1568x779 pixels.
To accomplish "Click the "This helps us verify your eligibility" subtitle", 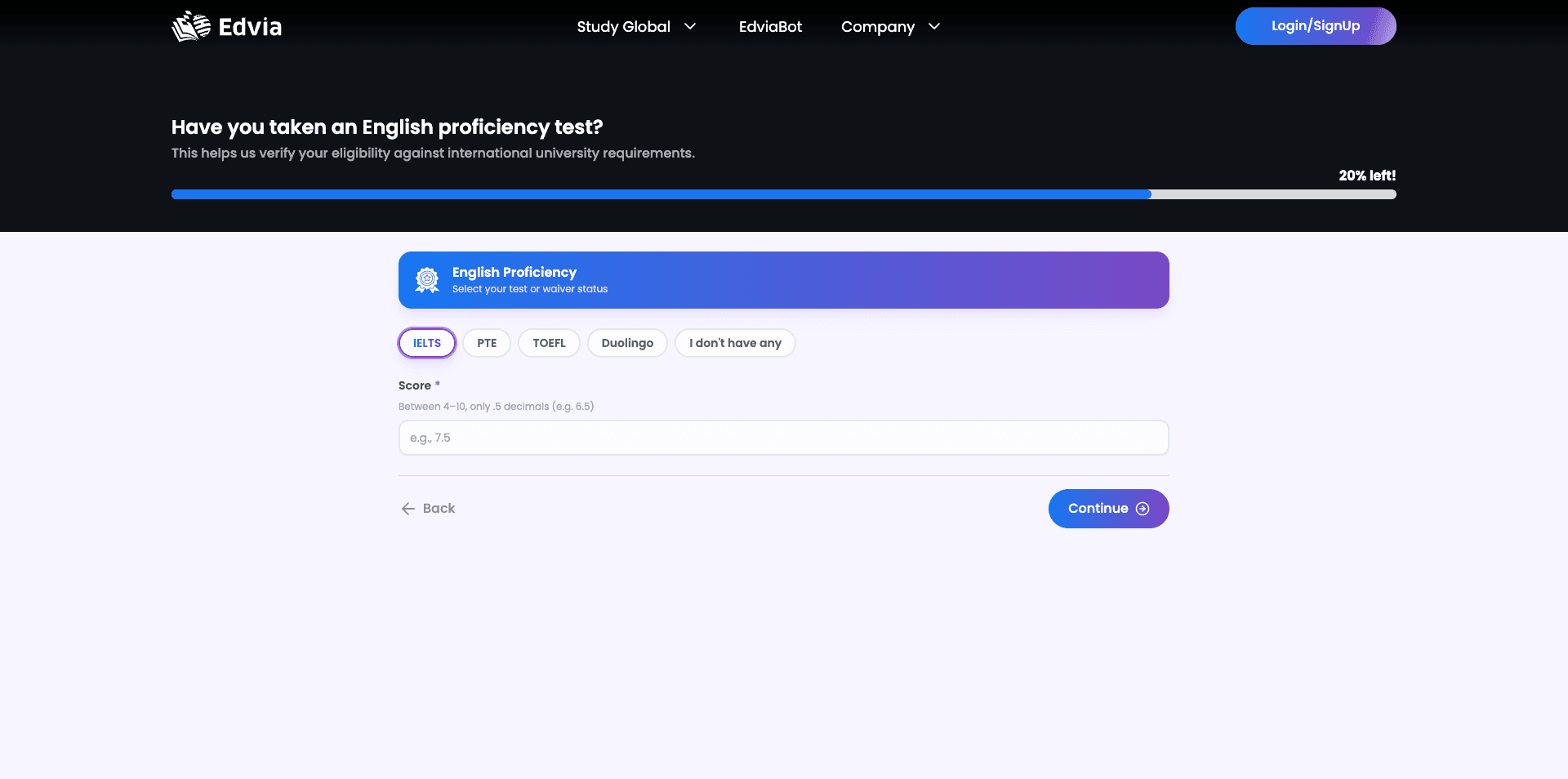I will coord(433,153).
